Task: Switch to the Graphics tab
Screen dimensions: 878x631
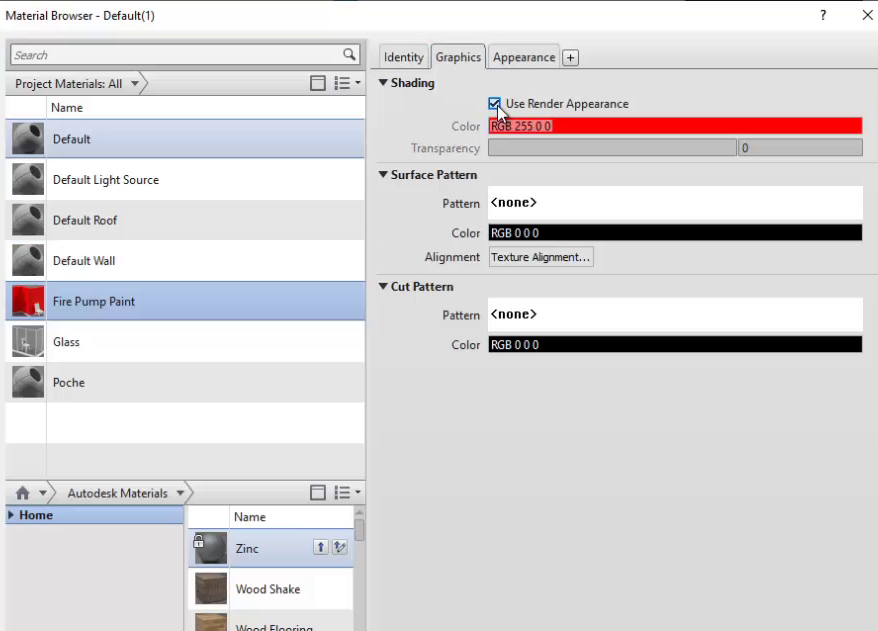Action: click(458, 57)
